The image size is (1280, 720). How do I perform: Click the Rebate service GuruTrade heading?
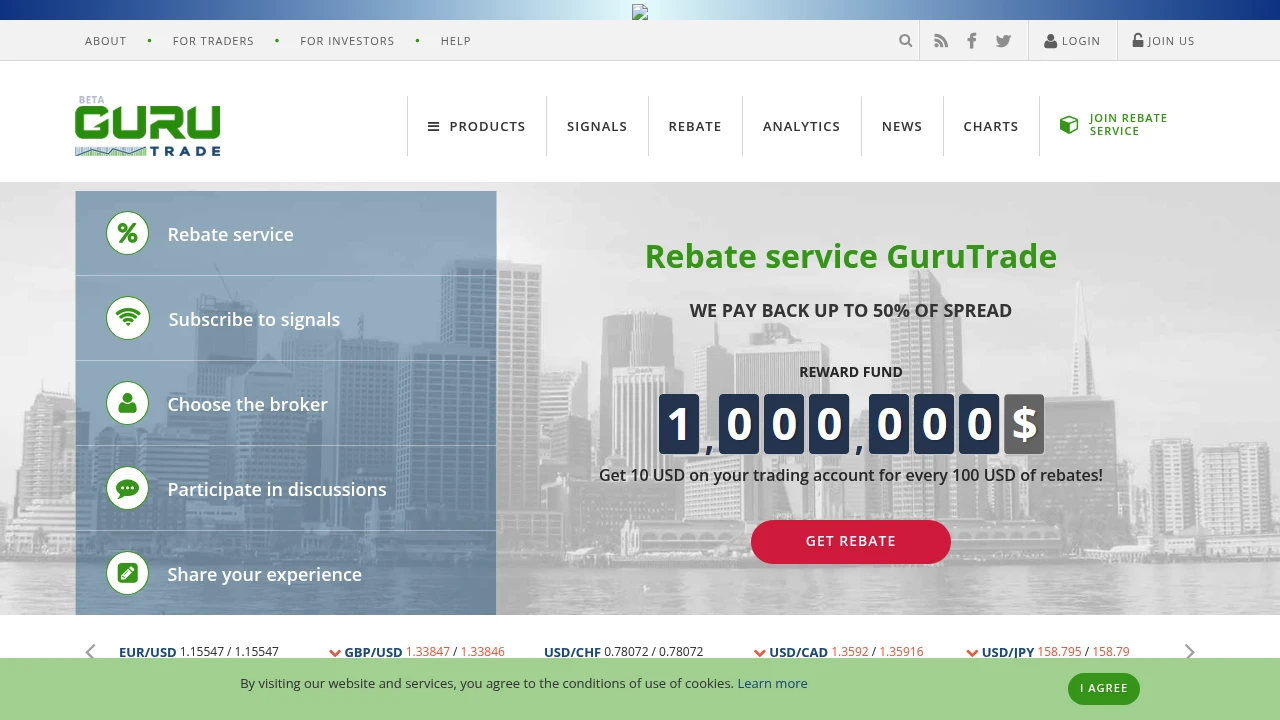851,257
